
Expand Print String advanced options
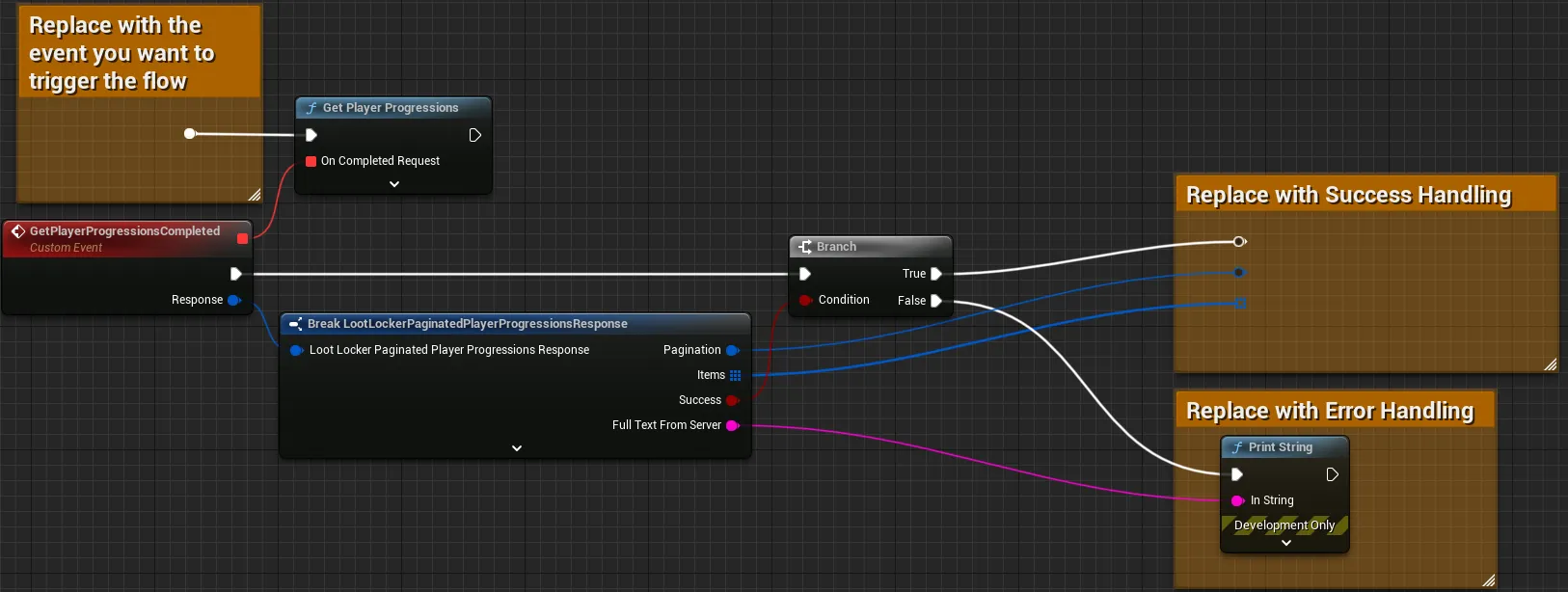[x=1285, y=543]
